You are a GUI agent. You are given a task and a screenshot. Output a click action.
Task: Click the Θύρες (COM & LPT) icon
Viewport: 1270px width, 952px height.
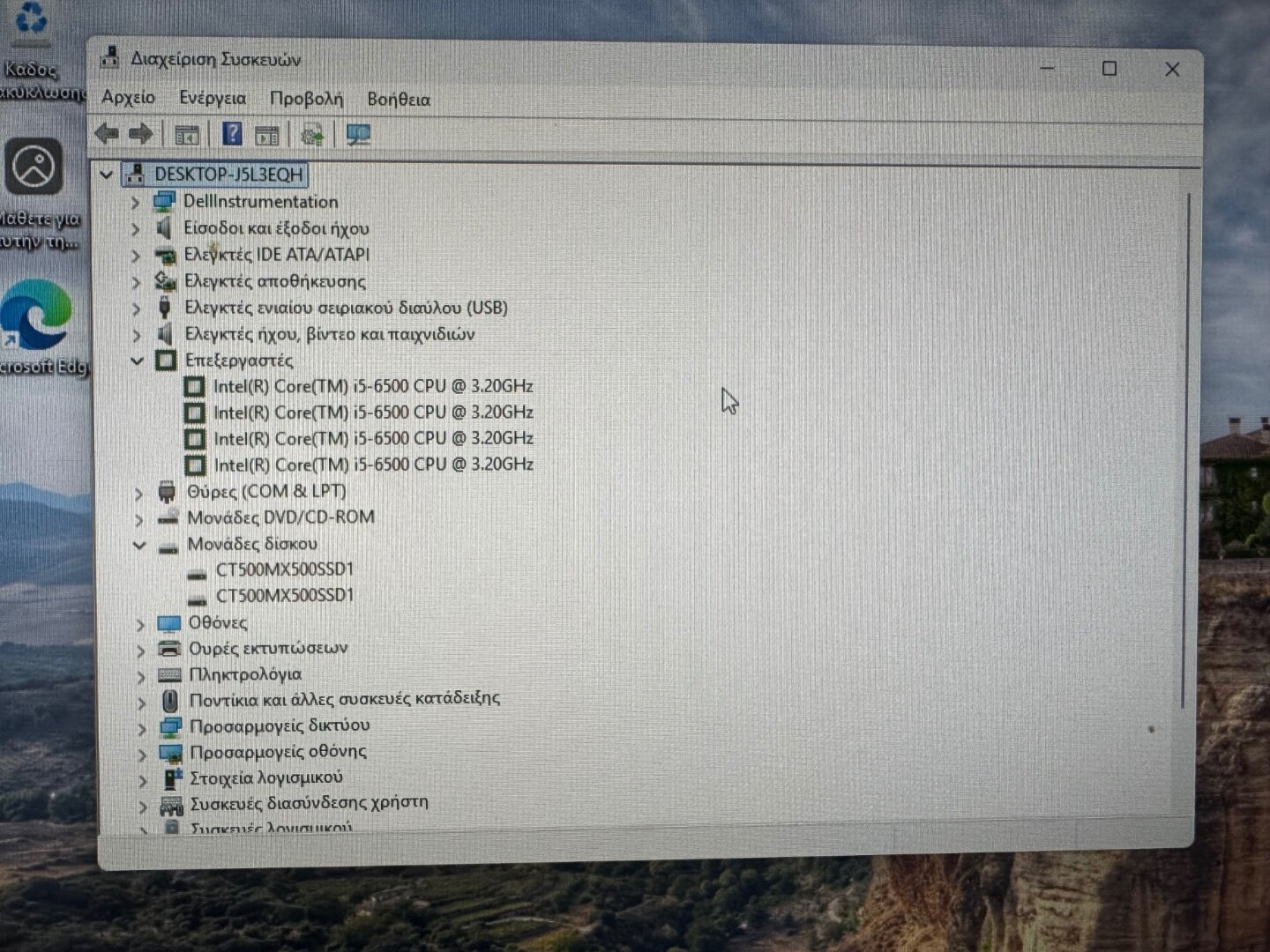[x=167, y=491]
